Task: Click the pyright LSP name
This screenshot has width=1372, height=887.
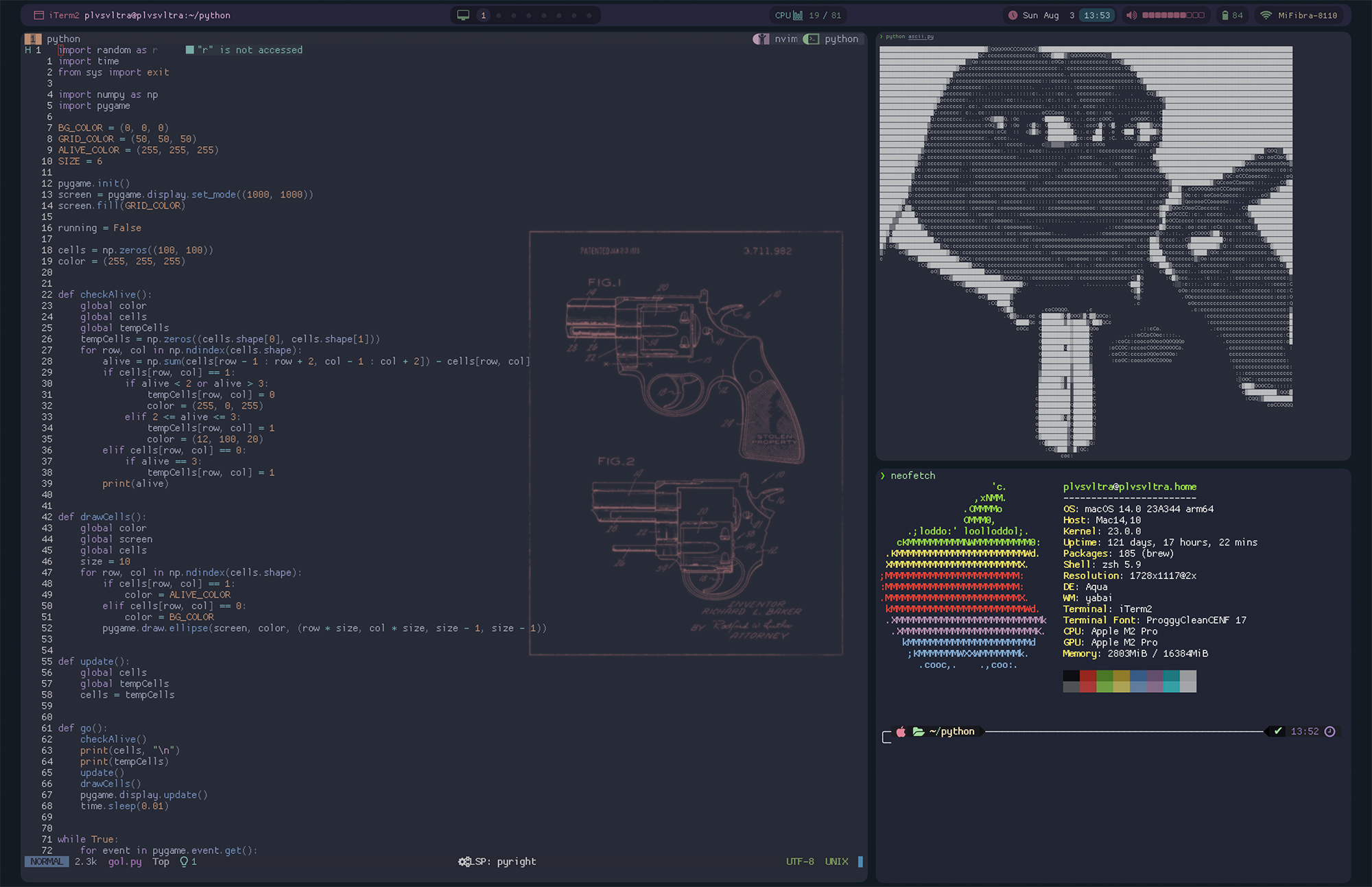Action: coord(517,862)
